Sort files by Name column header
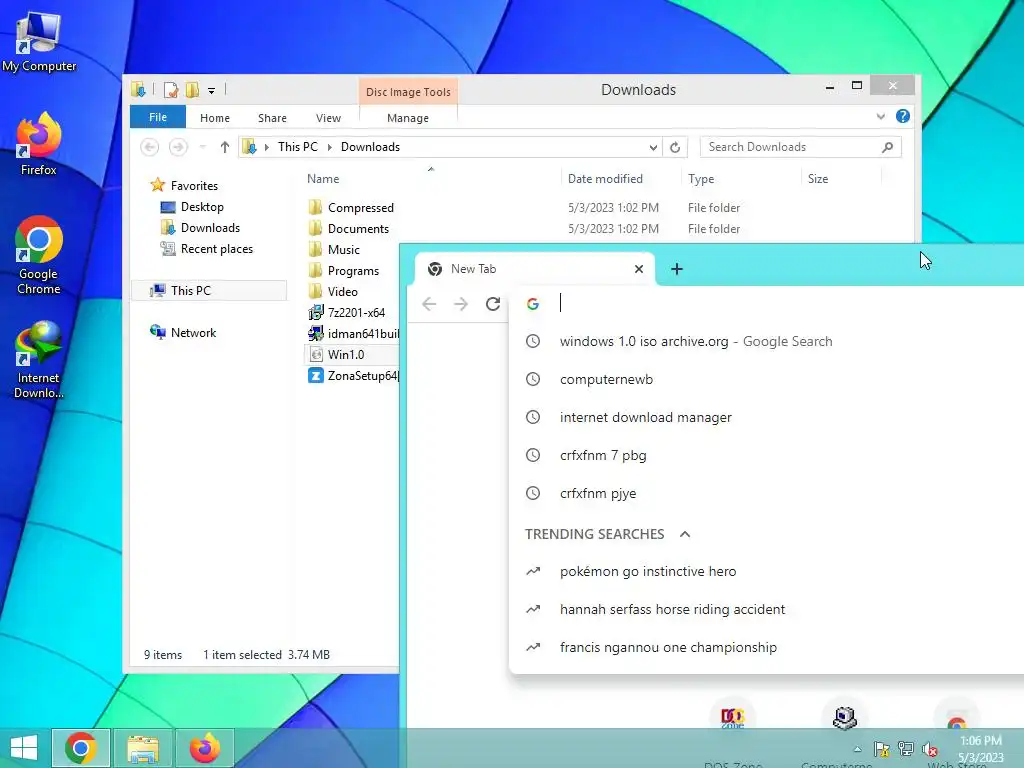1024x768 pixels. pyautogui.click(x=323, y=178)
